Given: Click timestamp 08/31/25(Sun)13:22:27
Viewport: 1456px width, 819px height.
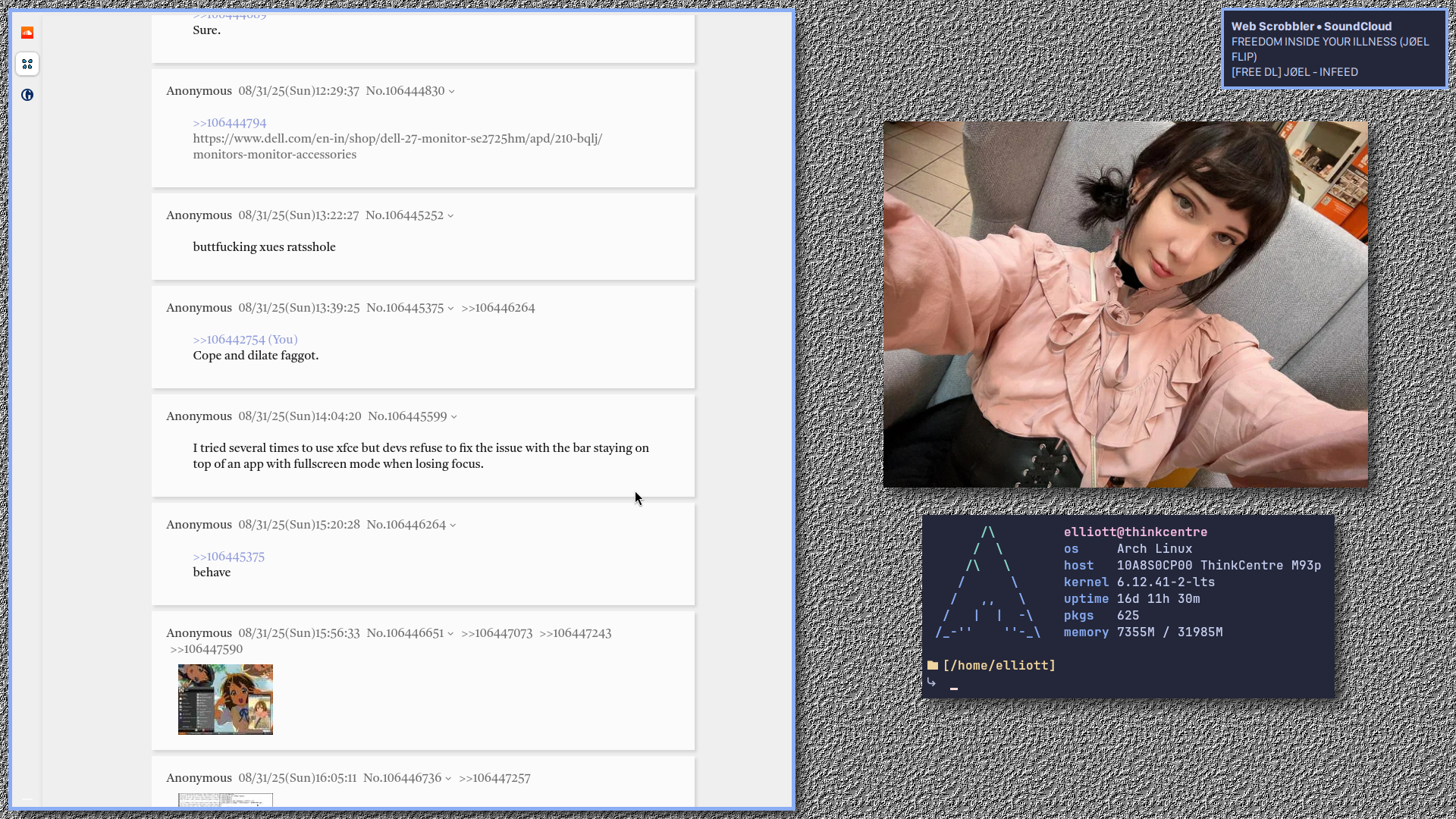Looking at the screenshot, I should pos(299,215).
